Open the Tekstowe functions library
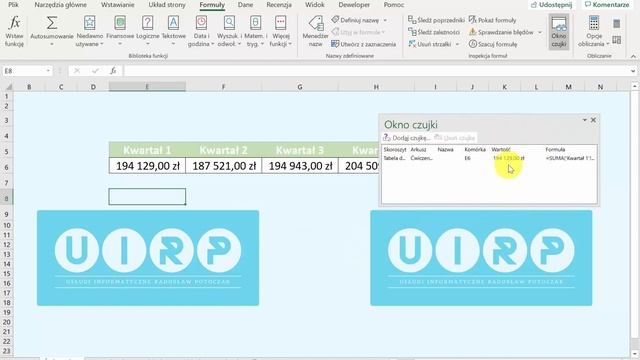This screenshot has width=640, height=360. 173,31
